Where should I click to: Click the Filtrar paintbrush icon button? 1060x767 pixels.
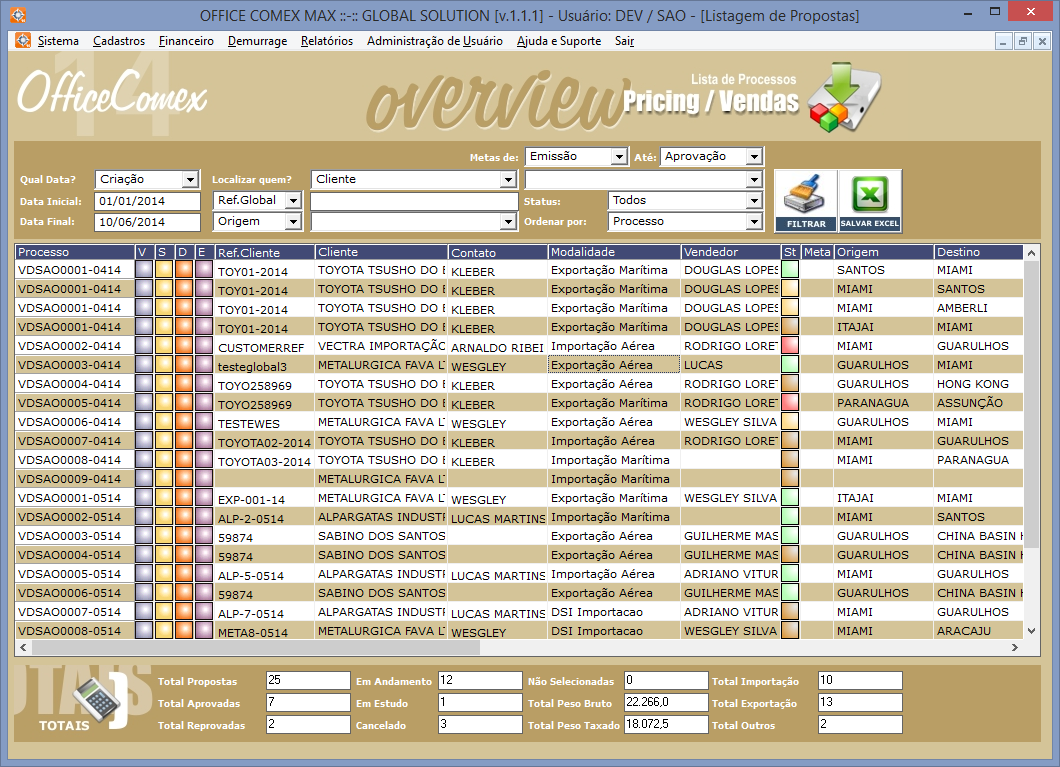pyautogui.click(x=806, y=200)
